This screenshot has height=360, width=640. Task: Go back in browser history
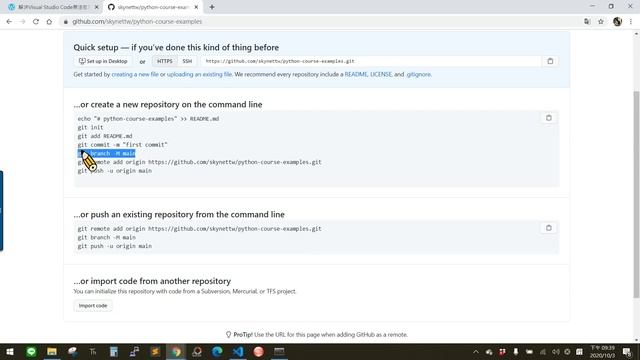(9, 22)
